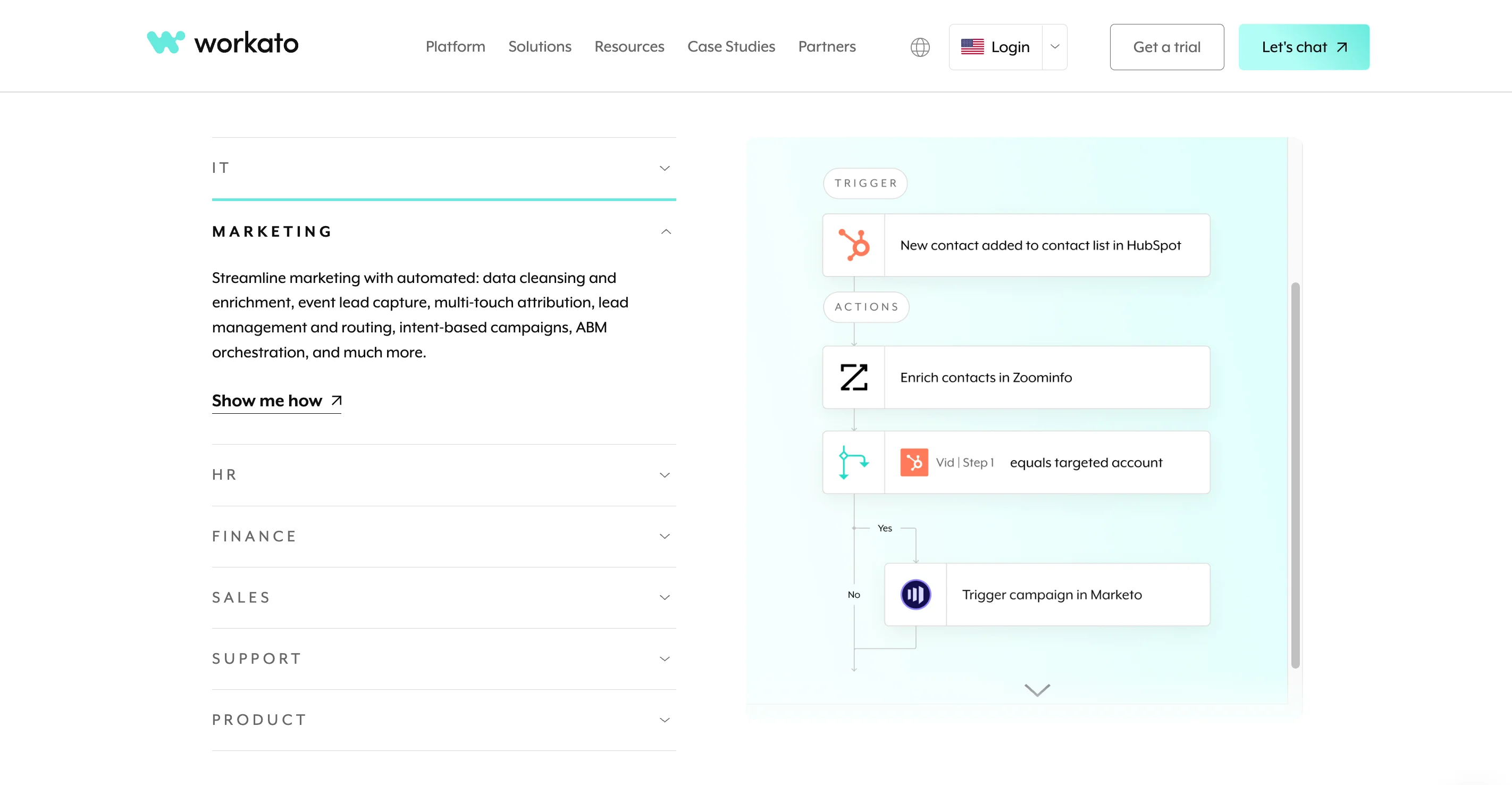Click the Marketo campaign icon
The height and width of the screenshot is (785, 1512).
(915, 594)
